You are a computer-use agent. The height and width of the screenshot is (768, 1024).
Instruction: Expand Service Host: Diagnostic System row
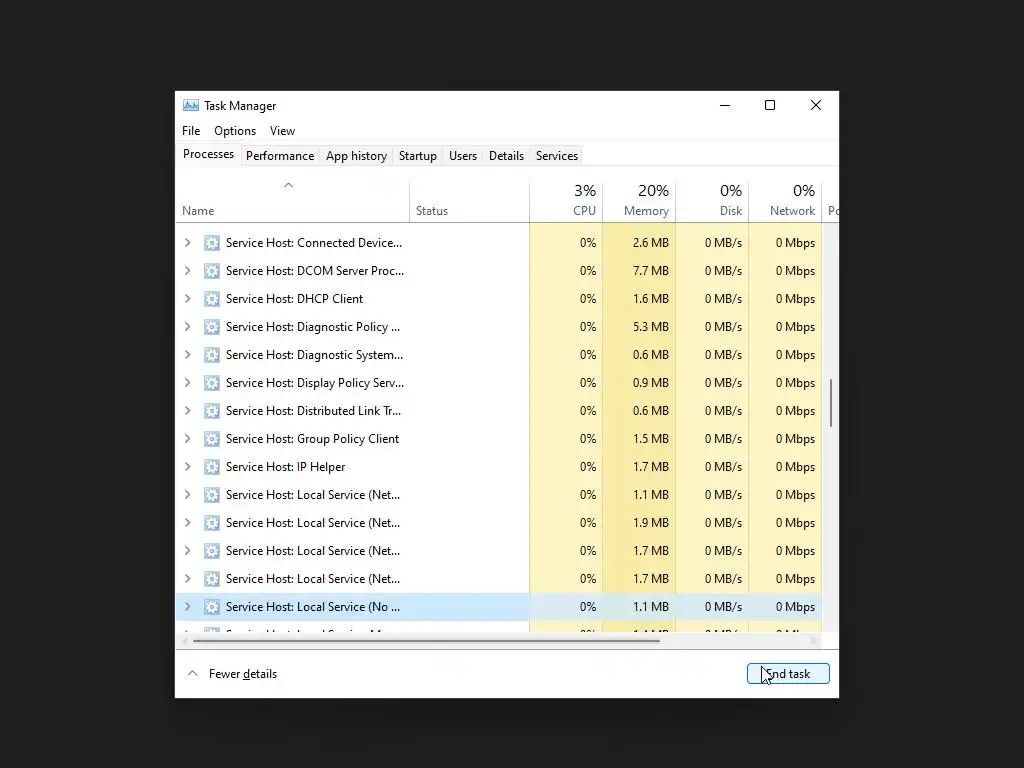tap(187, 355)
